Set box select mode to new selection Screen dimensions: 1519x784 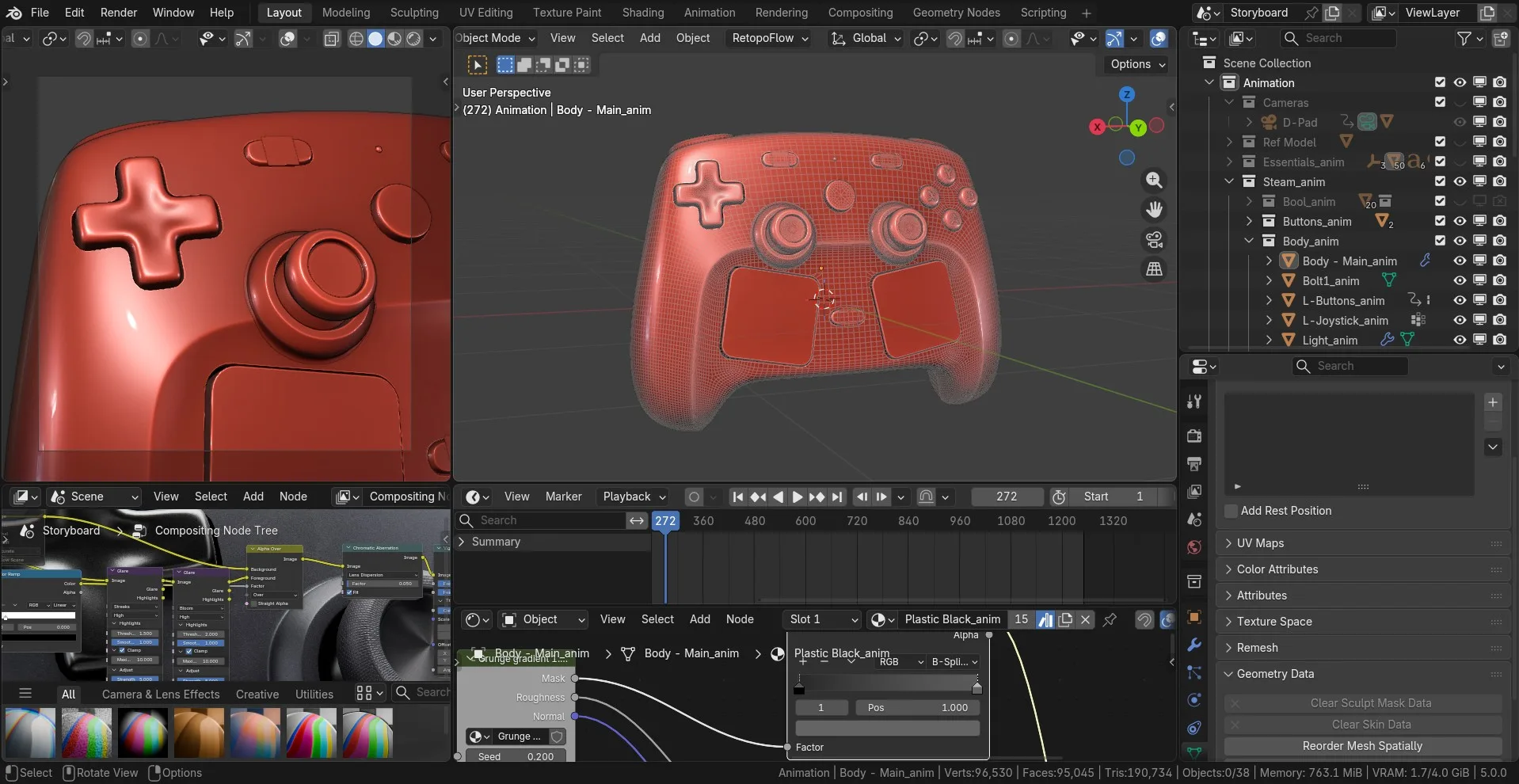pyautogui.click(x=505, y=65)
